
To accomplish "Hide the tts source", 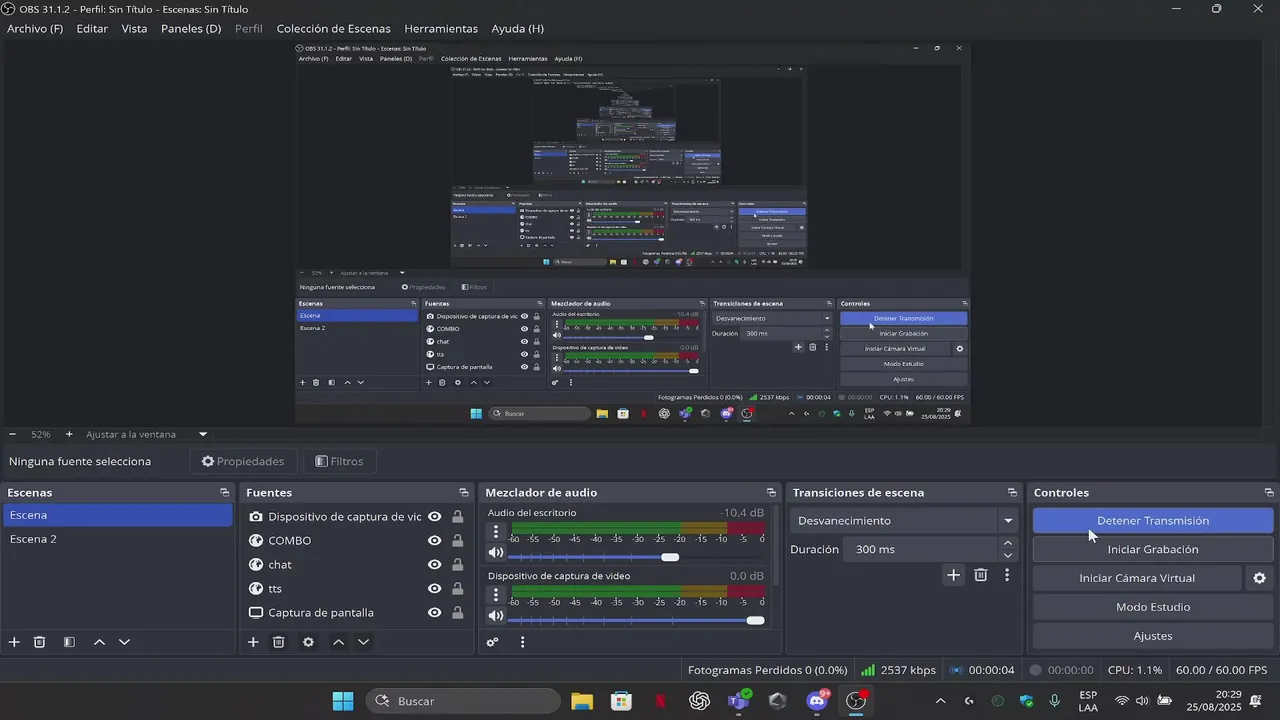I will 435,589.
